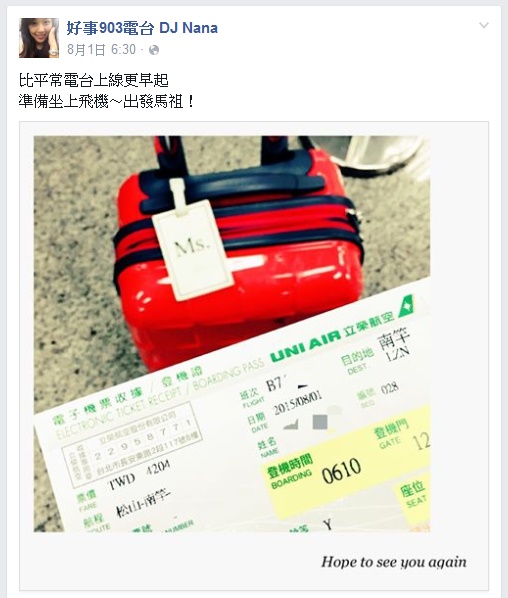Screen dimensions: 508x598
Task: Click the electronic ticket receipt stamp box
Action: [x=132, y=445]
